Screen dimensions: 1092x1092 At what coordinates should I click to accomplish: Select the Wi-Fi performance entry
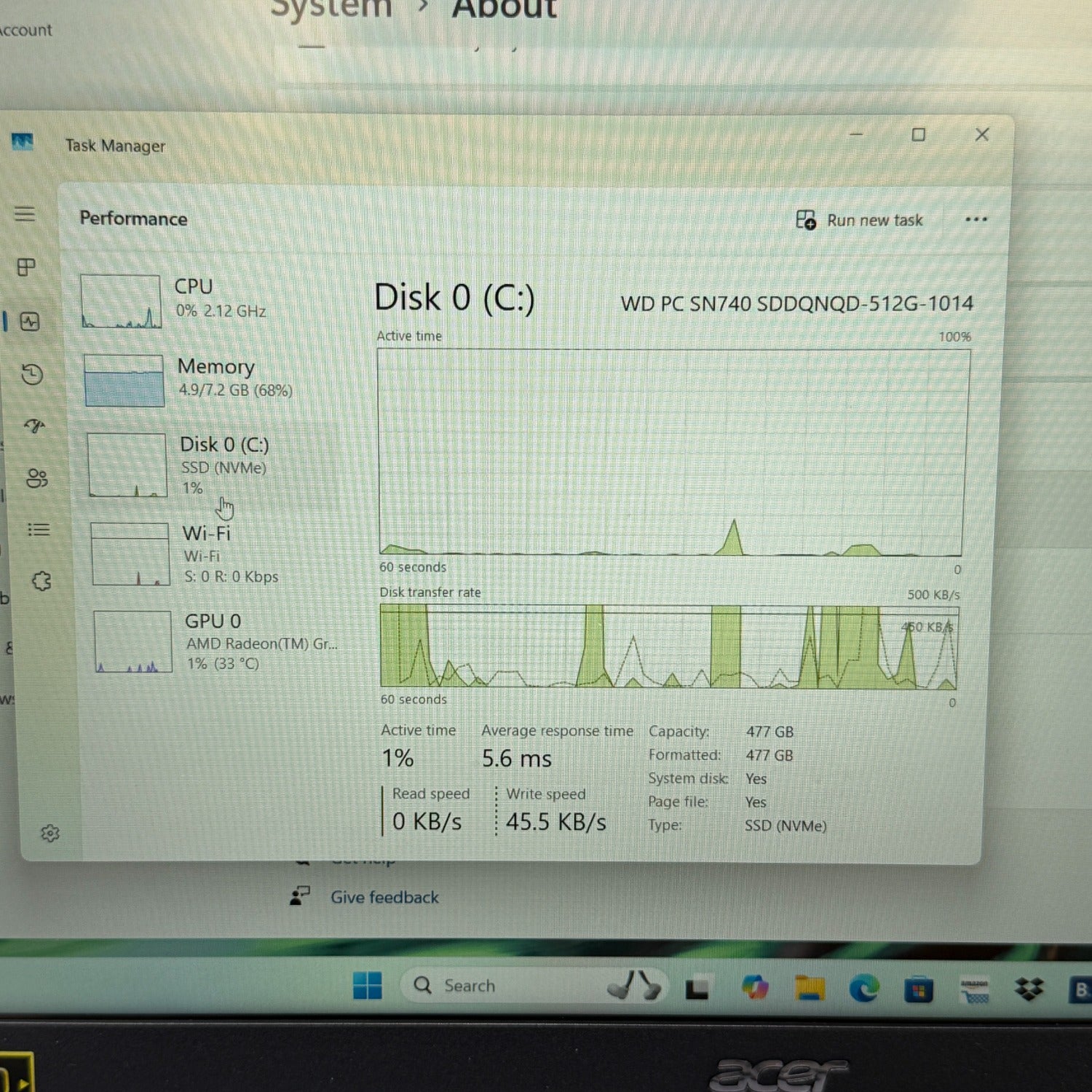pyautogui.click(x=207, y=553)
